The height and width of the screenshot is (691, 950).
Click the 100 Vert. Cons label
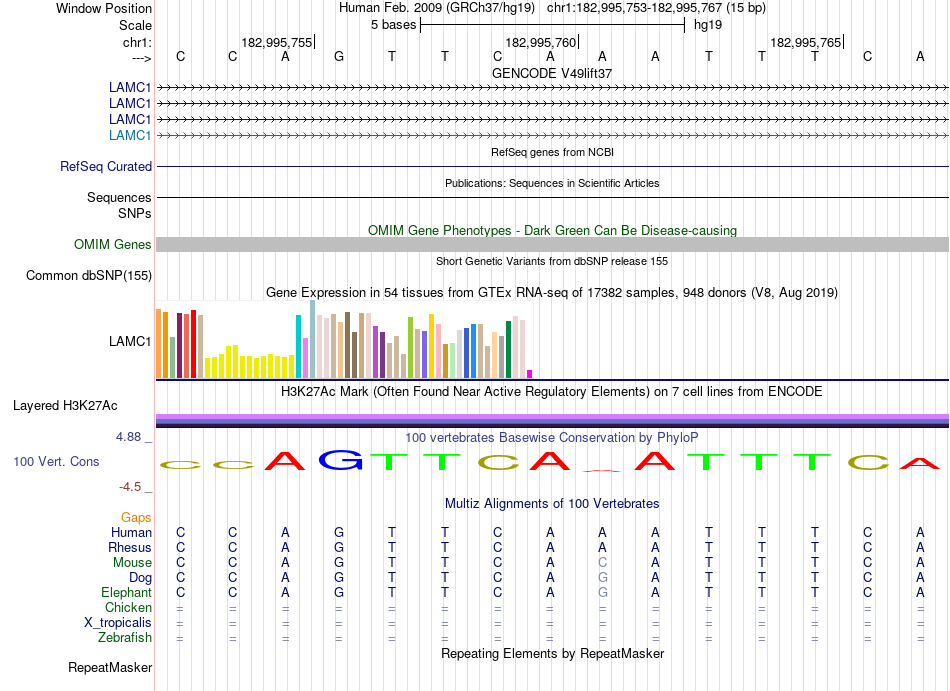tap(56, 461)
